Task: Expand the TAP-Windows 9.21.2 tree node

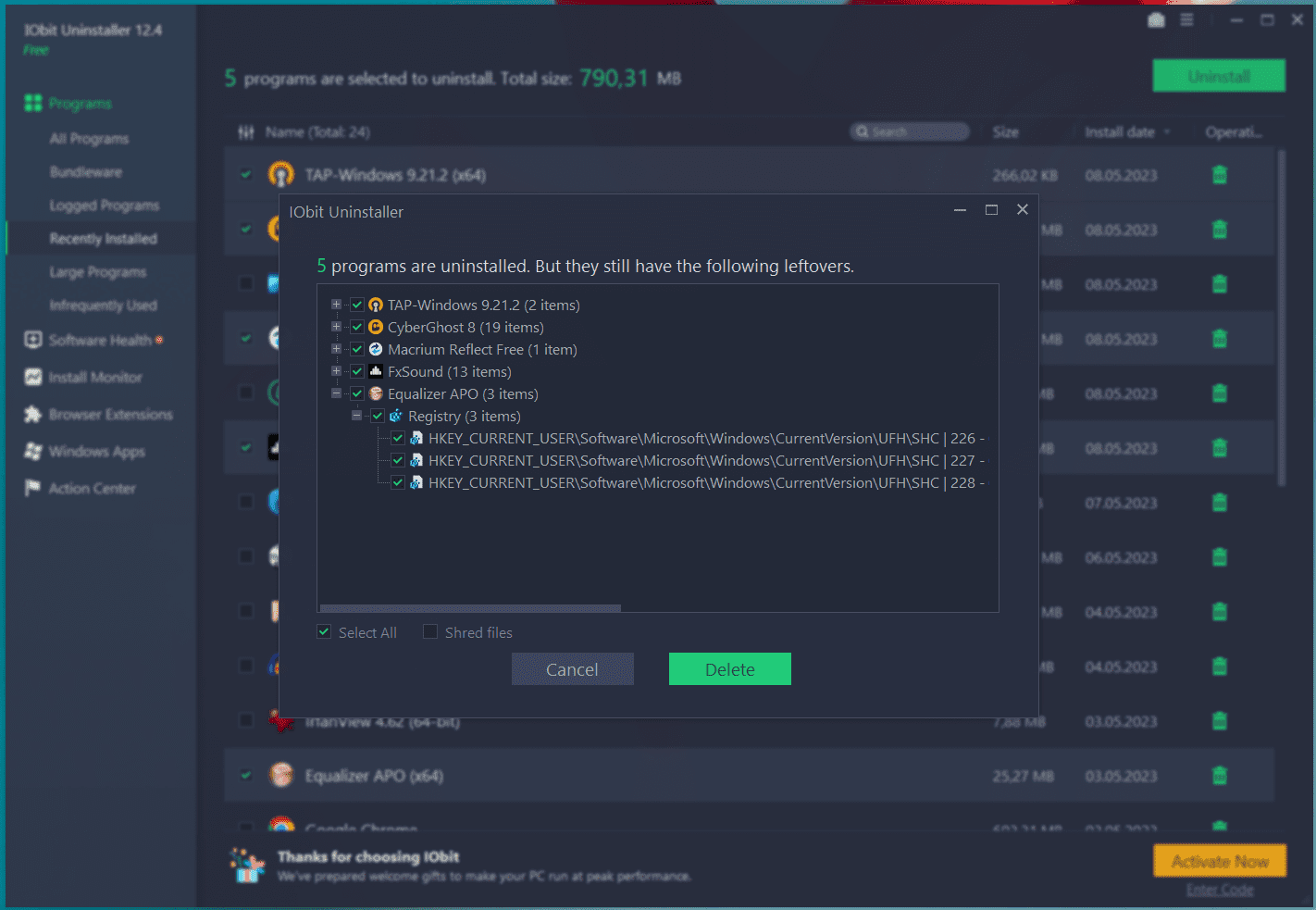Action: [336, 305]
